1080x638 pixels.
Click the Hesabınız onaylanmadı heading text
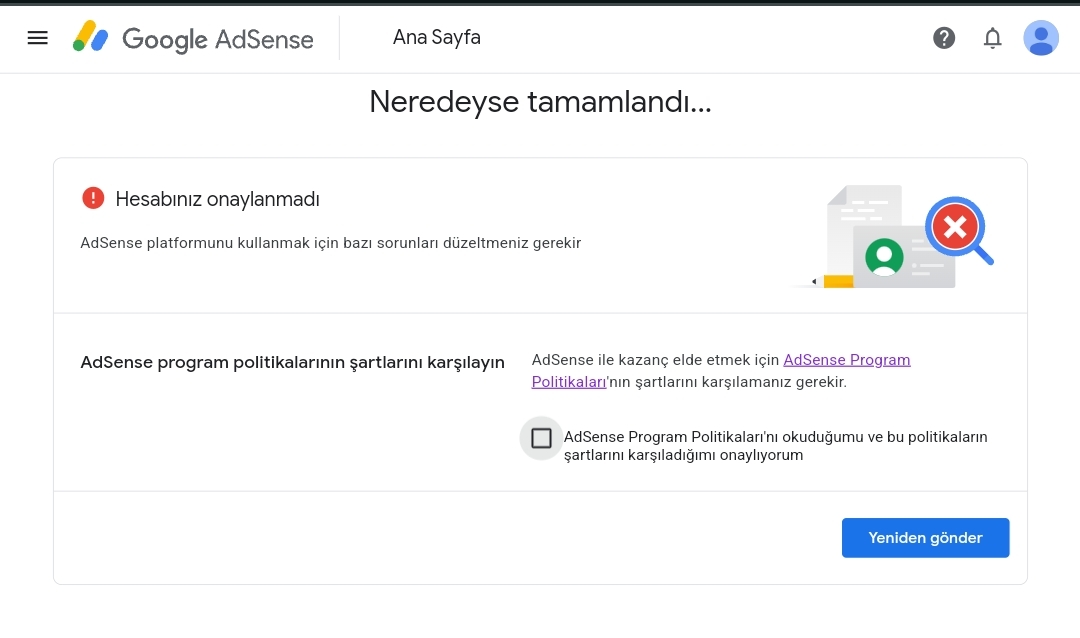click(218, 199)
